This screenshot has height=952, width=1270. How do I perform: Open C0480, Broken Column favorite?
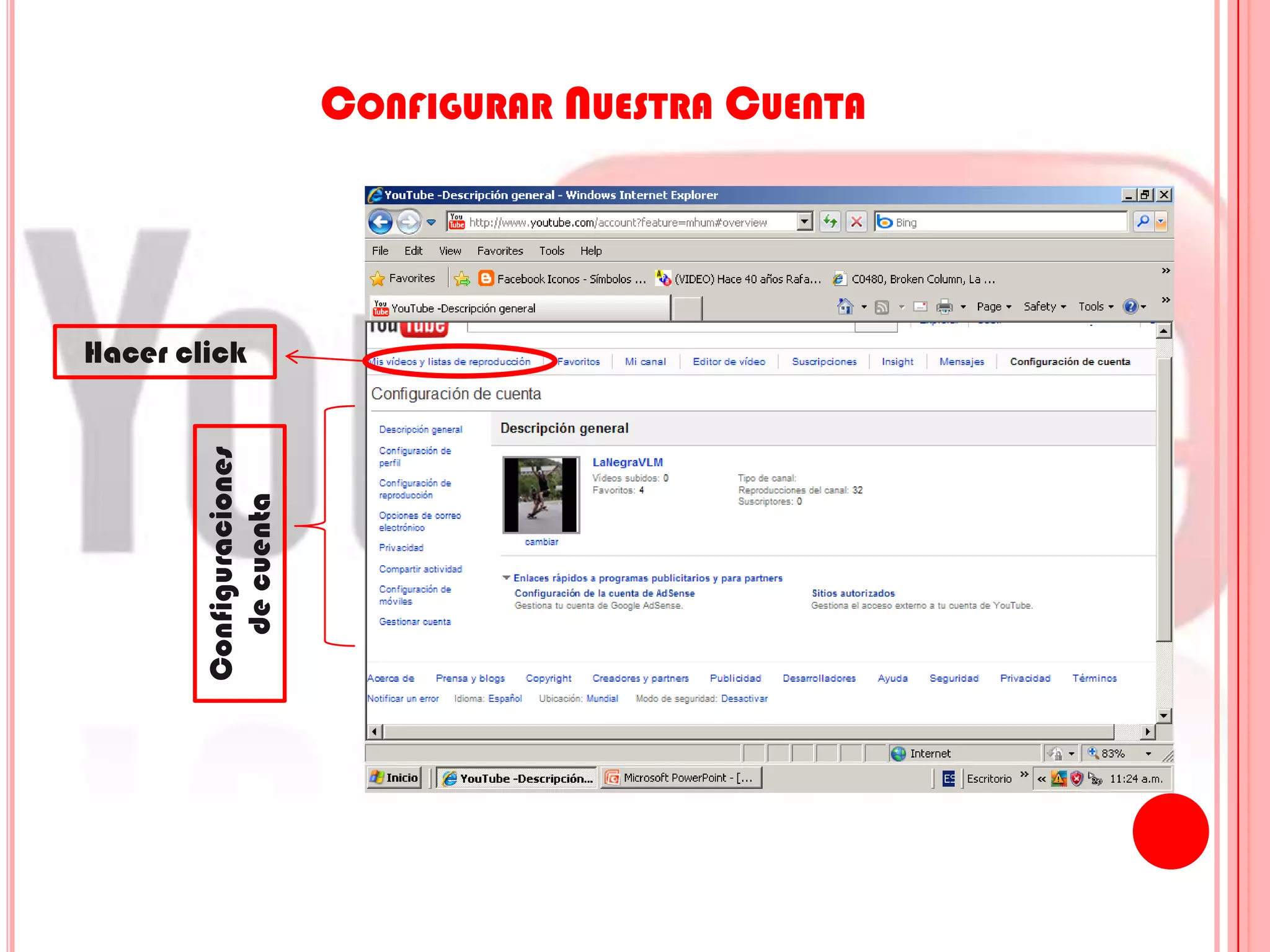pyautogui.click(x=914, y=279)
